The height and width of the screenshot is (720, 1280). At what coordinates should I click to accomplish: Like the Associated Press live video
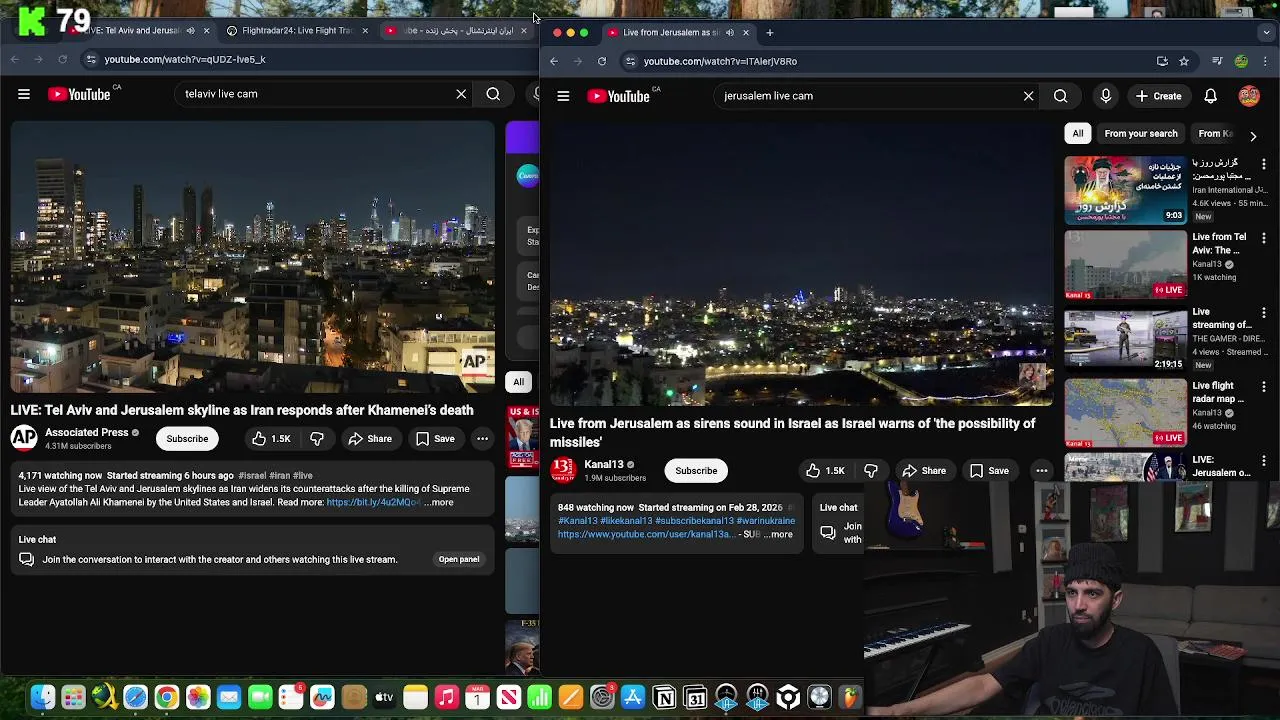[x=270, y=439]
